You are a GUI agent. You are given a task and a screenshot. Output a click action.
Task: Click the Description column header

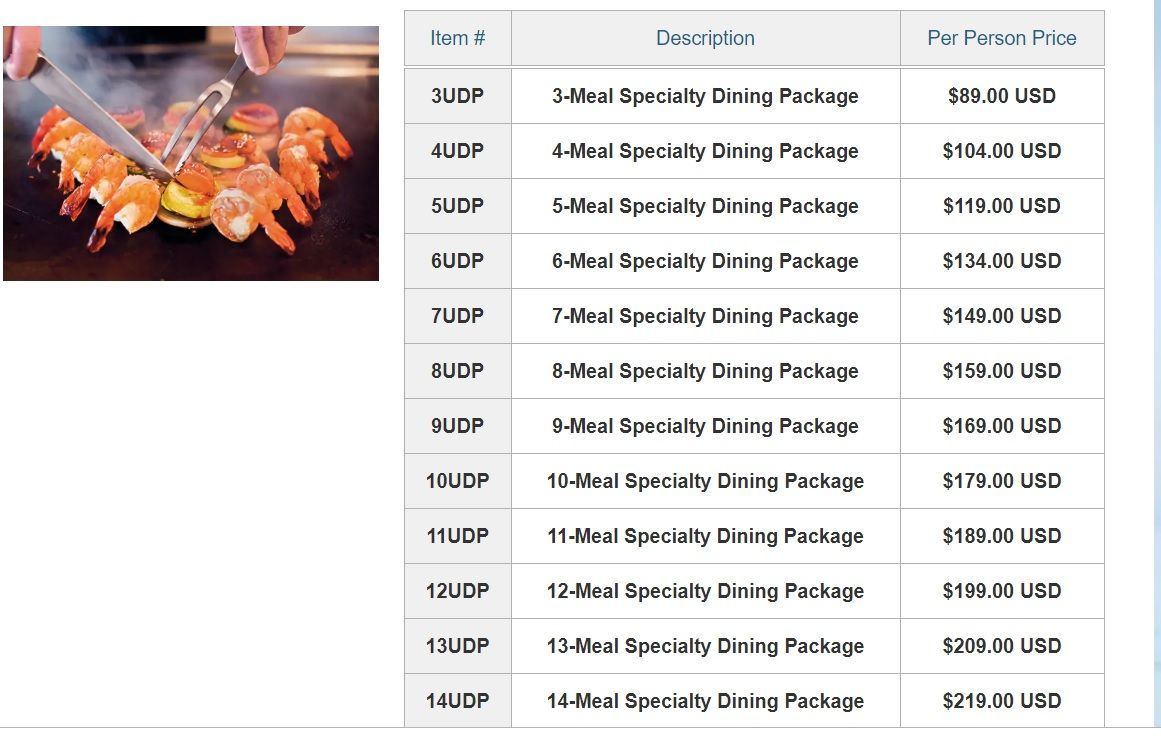[706, 39]
